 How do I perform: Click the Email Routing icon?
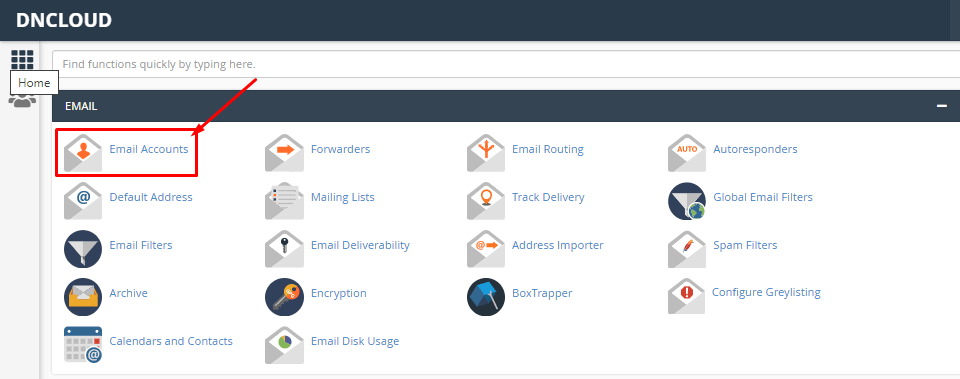[x=486, y=153]
